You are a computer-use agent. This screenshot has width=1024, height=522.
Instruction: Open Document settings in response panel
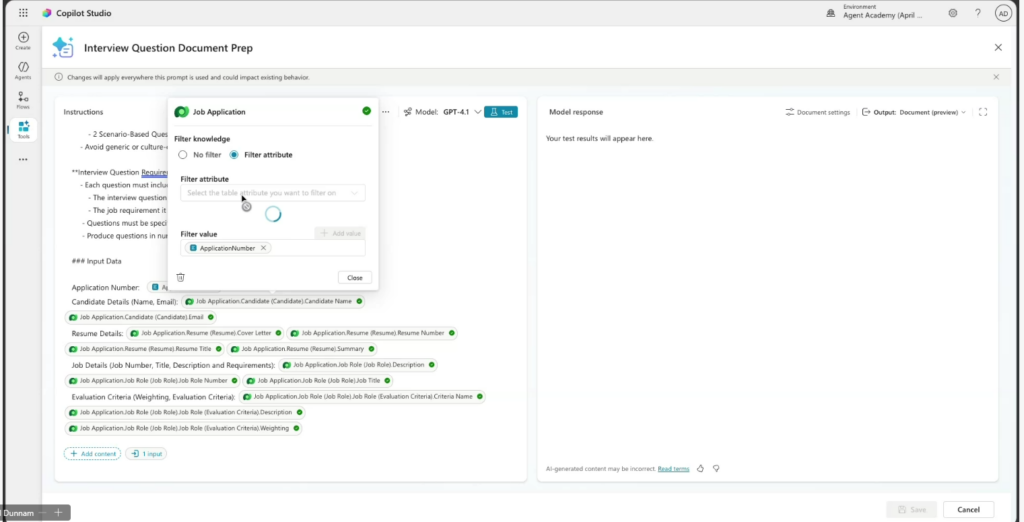tap(817, 112)
